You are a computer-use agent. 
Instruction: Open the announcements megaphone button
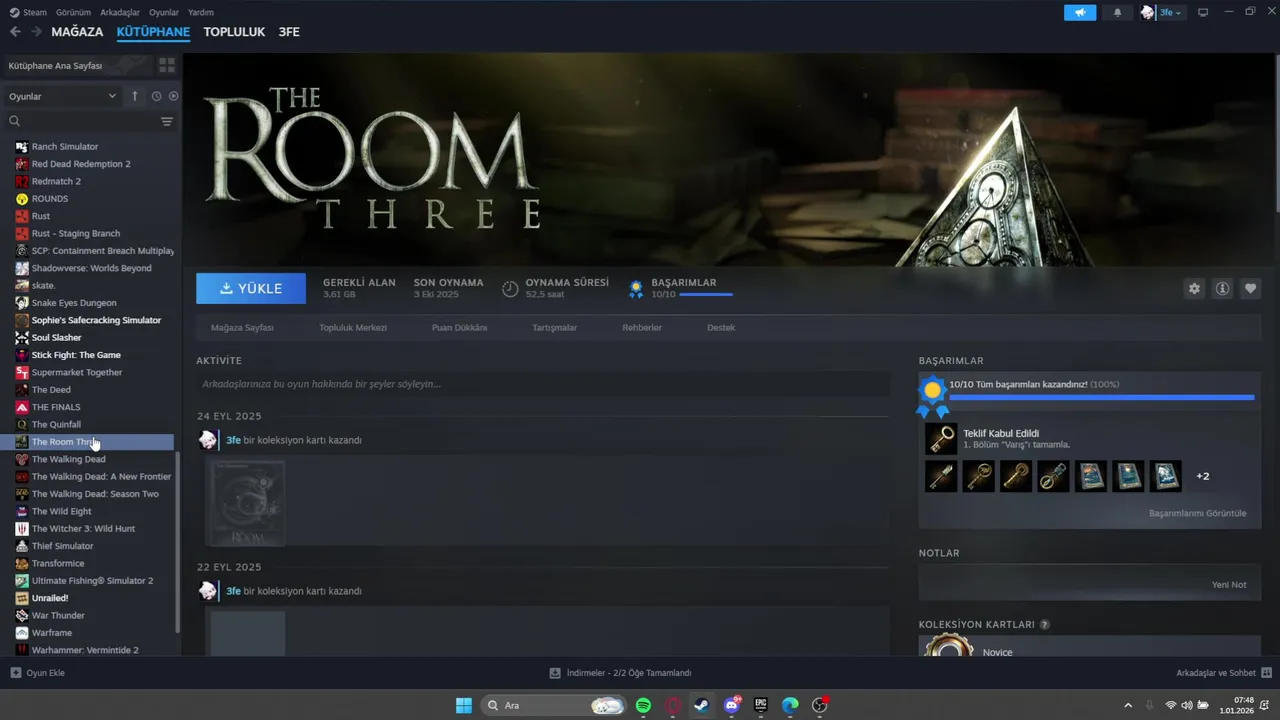1080,12
